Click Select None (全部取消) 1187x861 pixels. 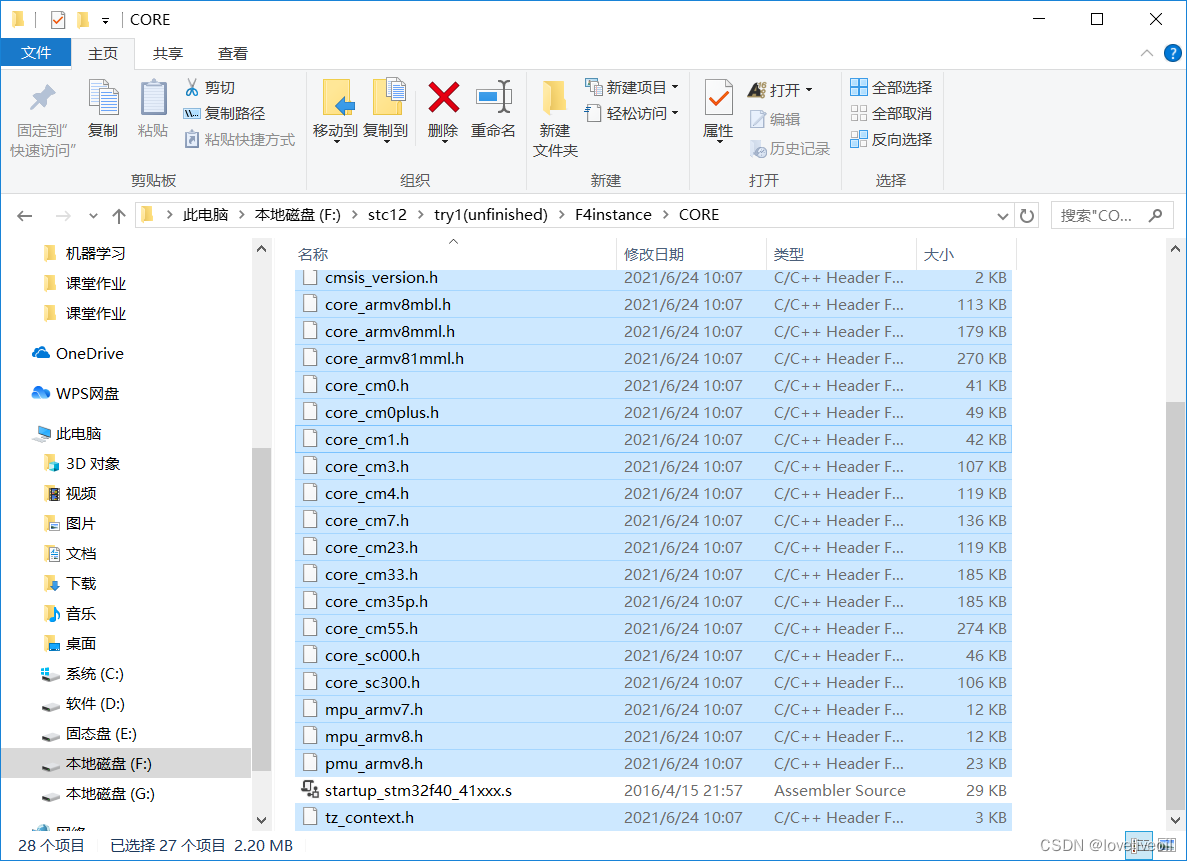pyautogui.click(x=891, y=114)
